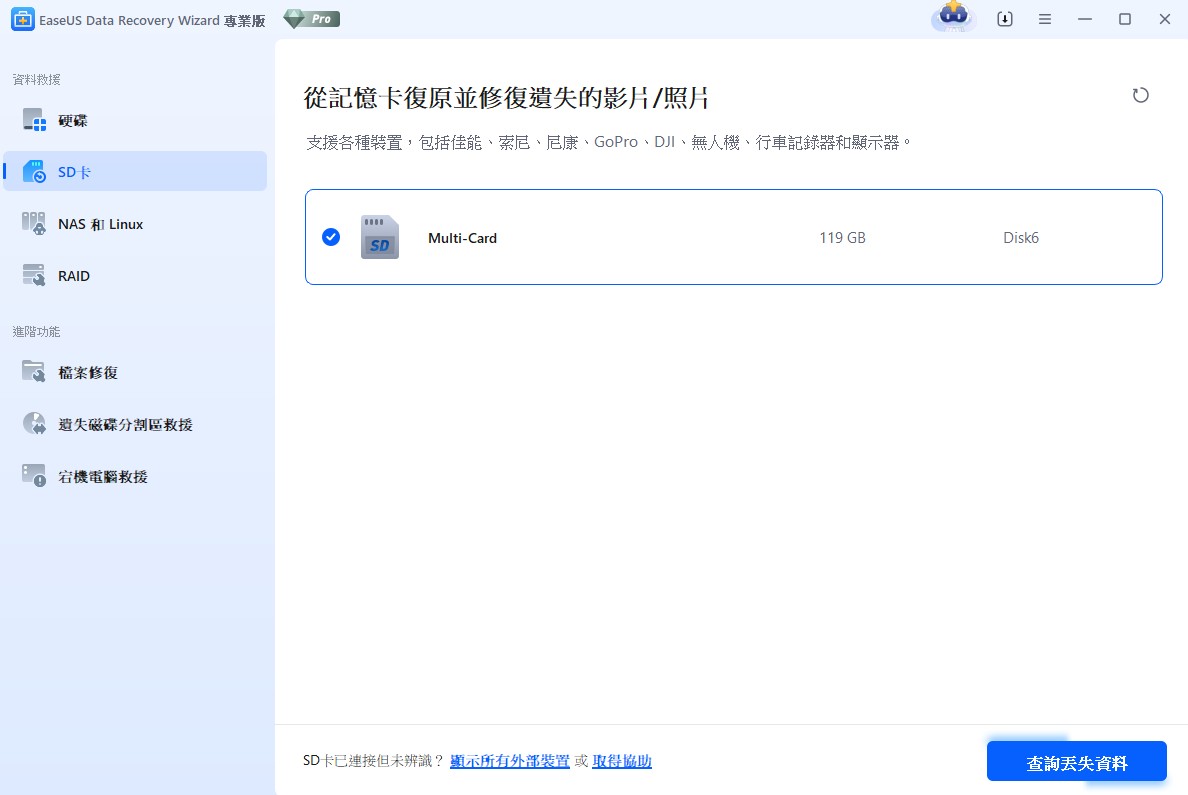The width and height of the screenshot is (1188, 795).
Task: Click the SD卡已連接但未辨識？ text
Action: tap(373, 761)
